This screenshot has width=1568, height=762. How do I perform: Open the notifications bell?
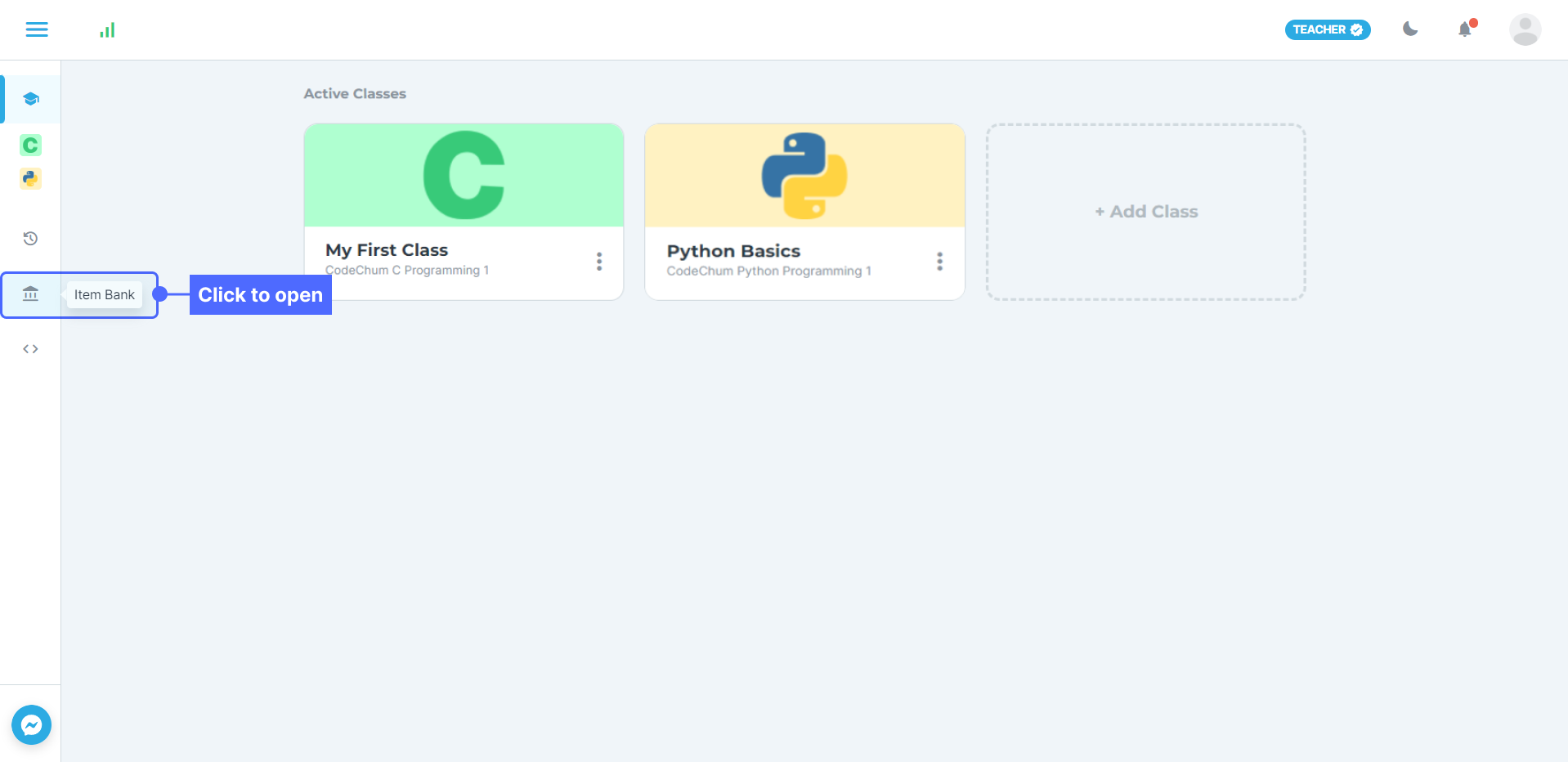point(1465,29)
